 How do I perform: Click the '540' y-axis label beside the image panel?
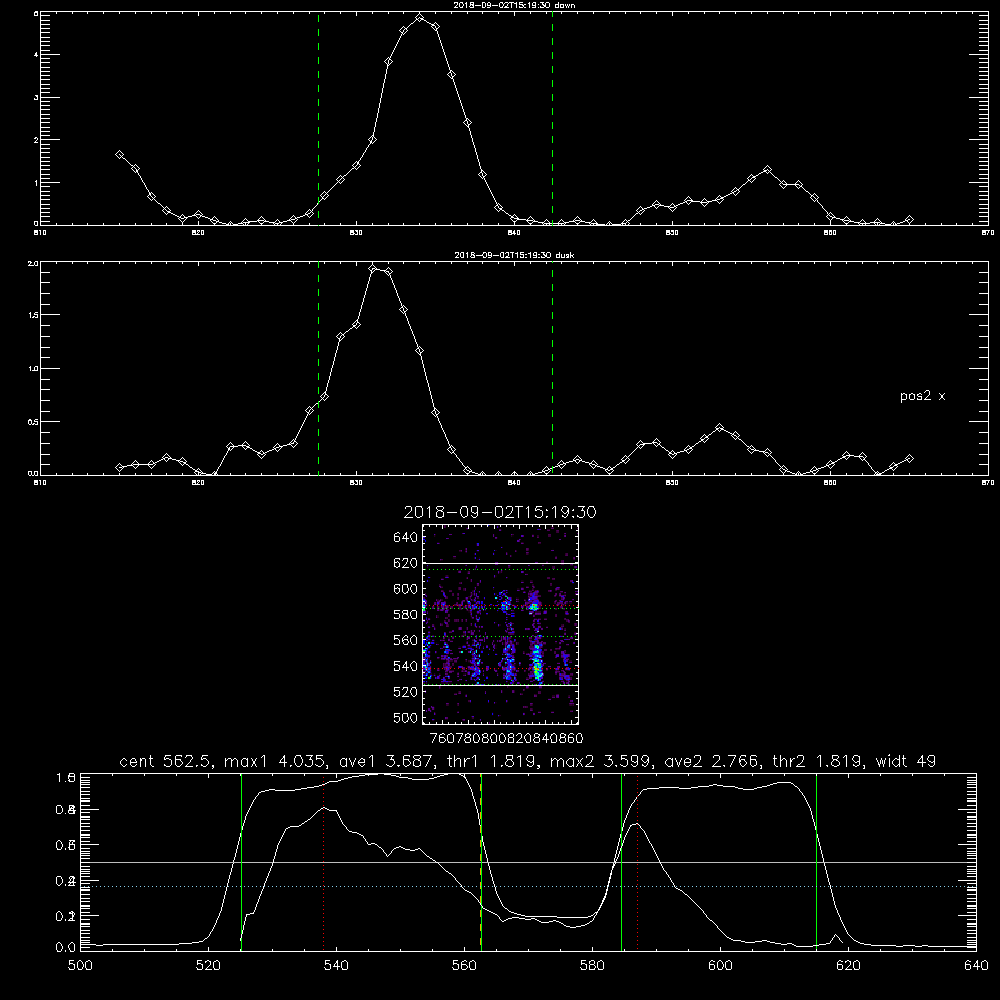click(x=406, y=666)
